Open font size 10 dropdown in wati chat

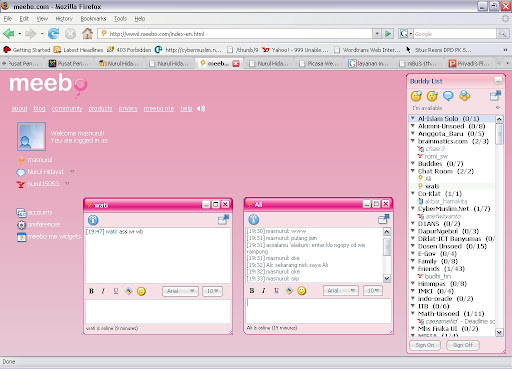tap(212, 291)
